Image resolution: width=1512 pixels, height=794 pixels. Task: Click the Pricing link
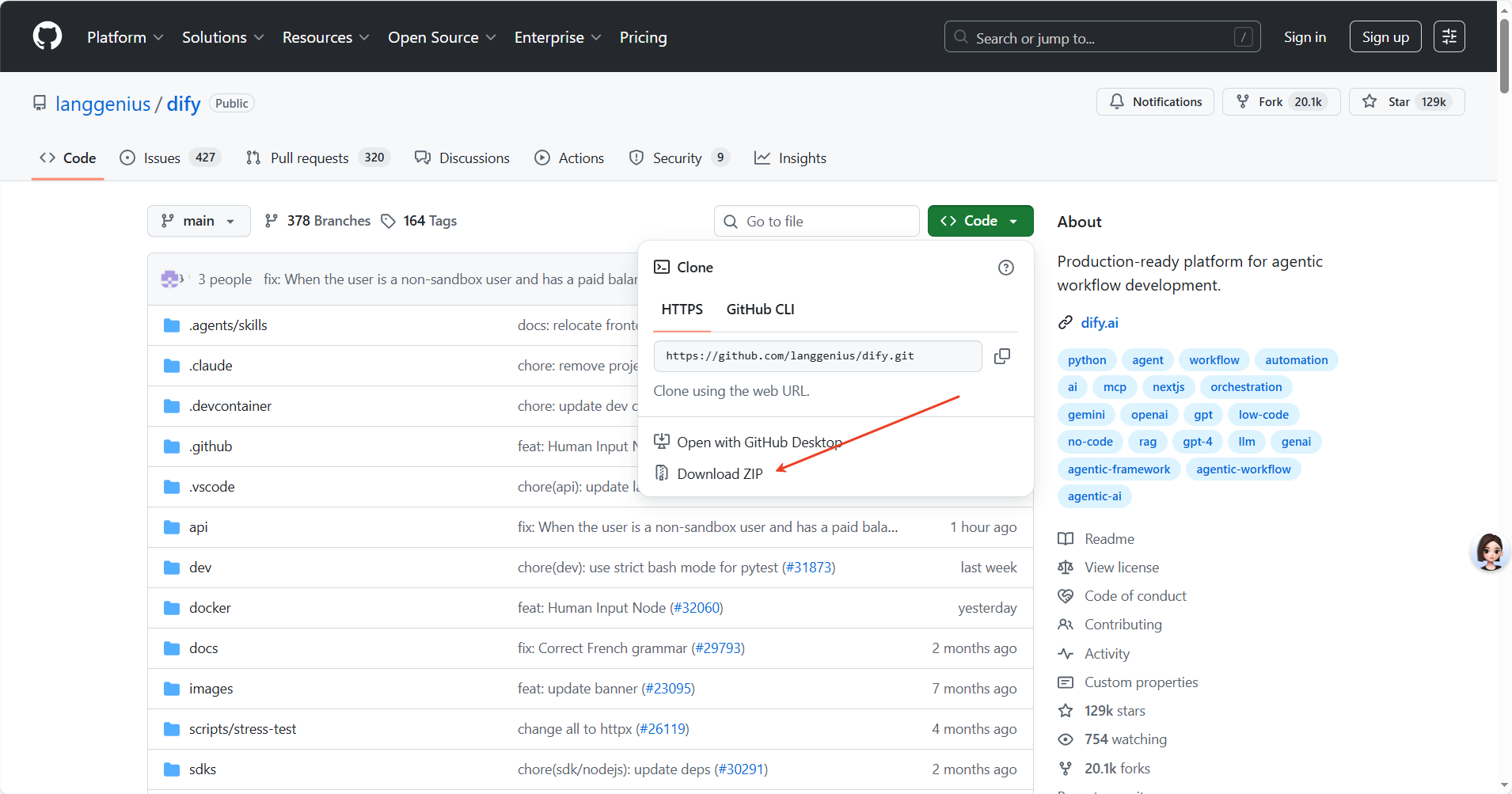[x=643, y=37]
